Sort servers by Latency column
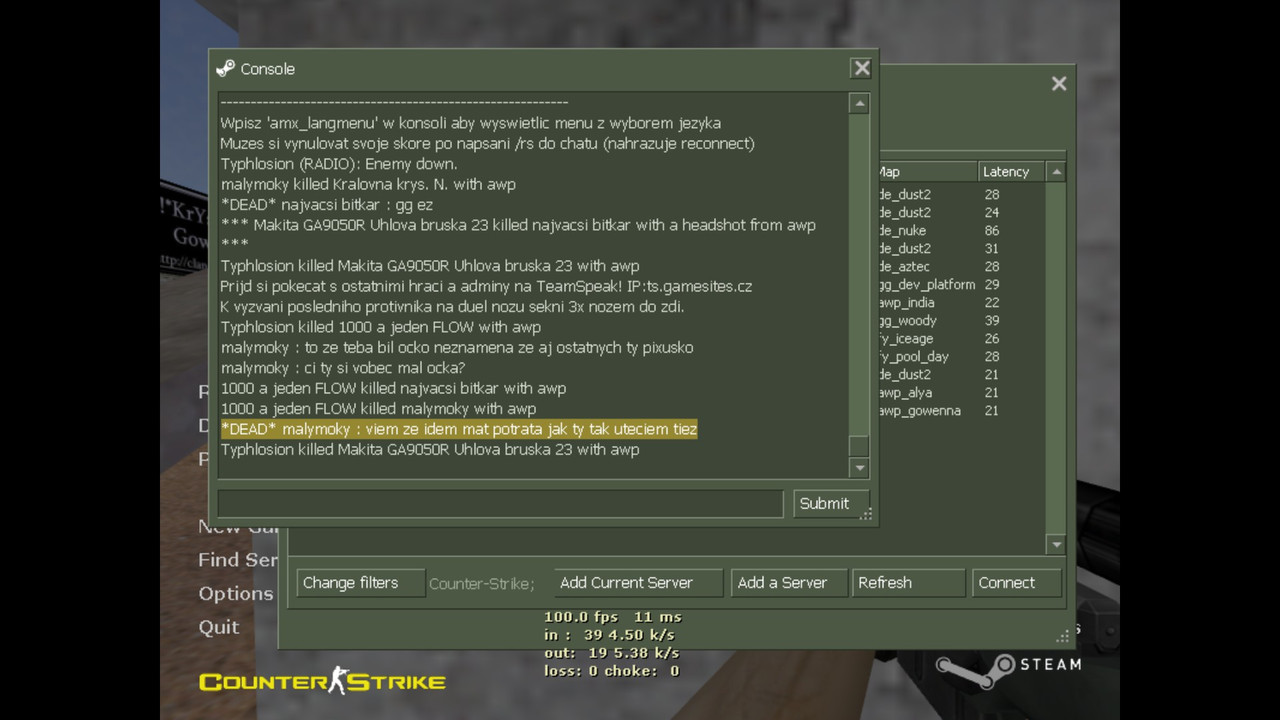1280x720 pixels. [x=1011, y=172]
